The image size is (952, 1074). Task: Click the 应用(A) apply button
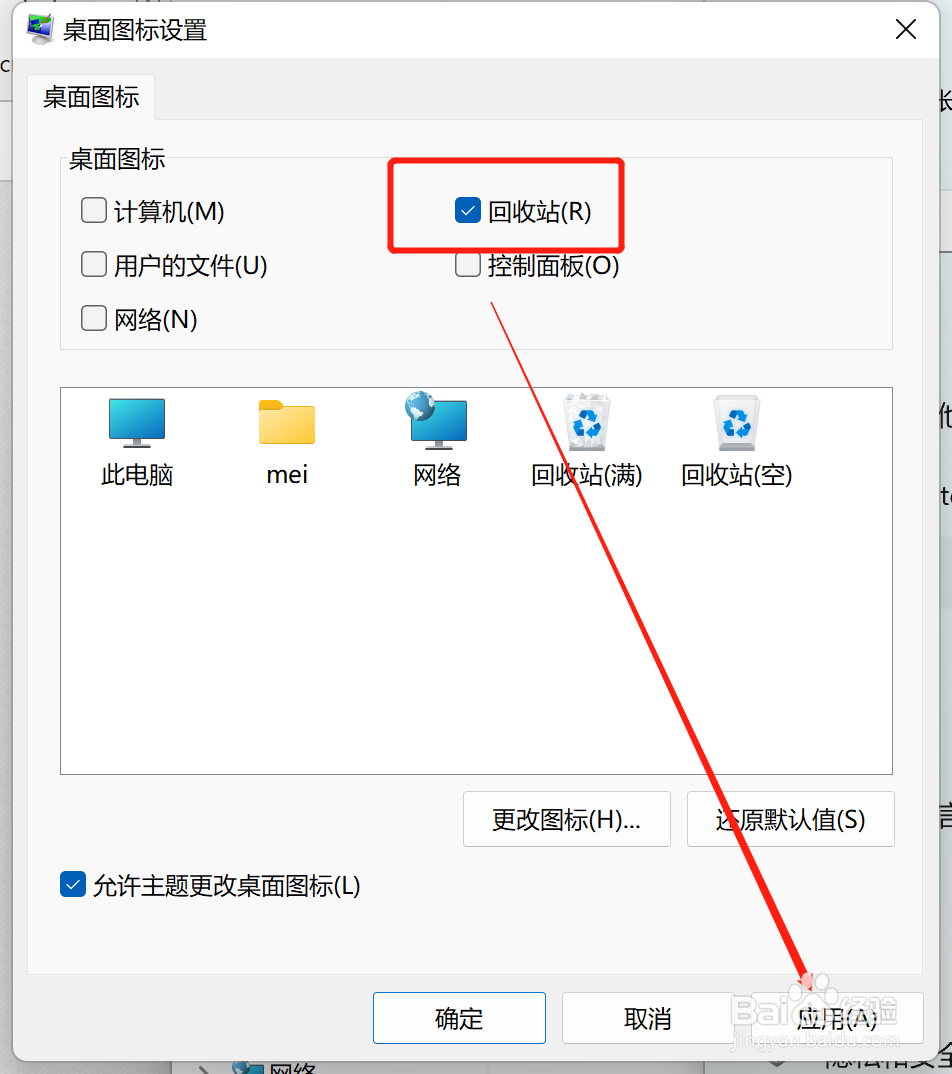coord(837,1018)
